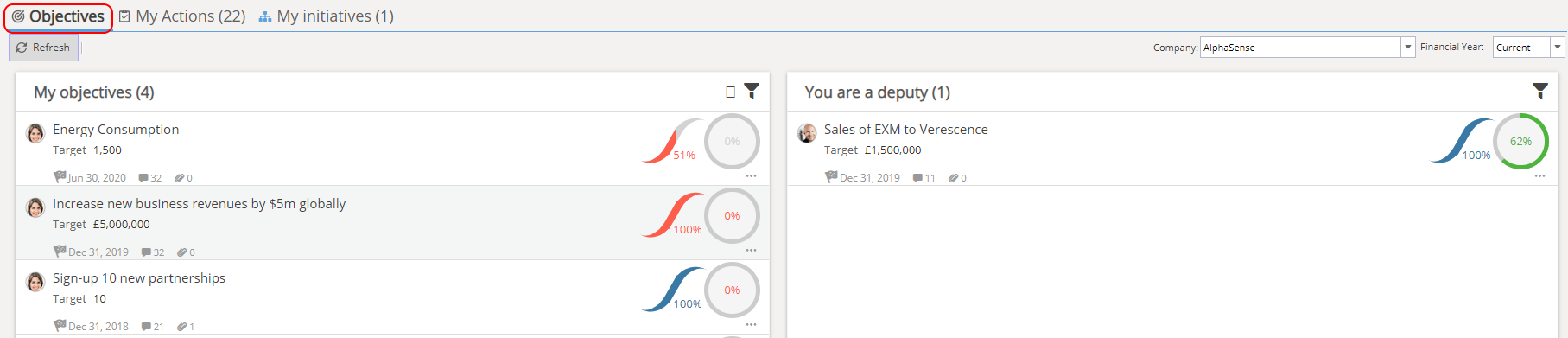The image size is (1568, 338).
Task: Click the Refresh button
Action: tap(43, 48)
